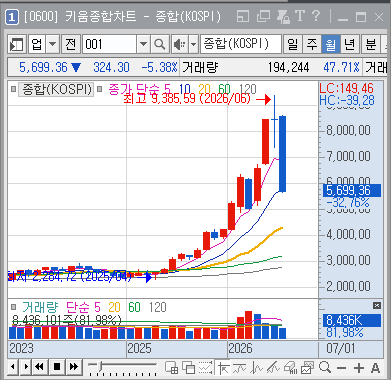Toggle the crosshair cursor tool icon
The height and width of the screenshot is (380, 391).
223,368
